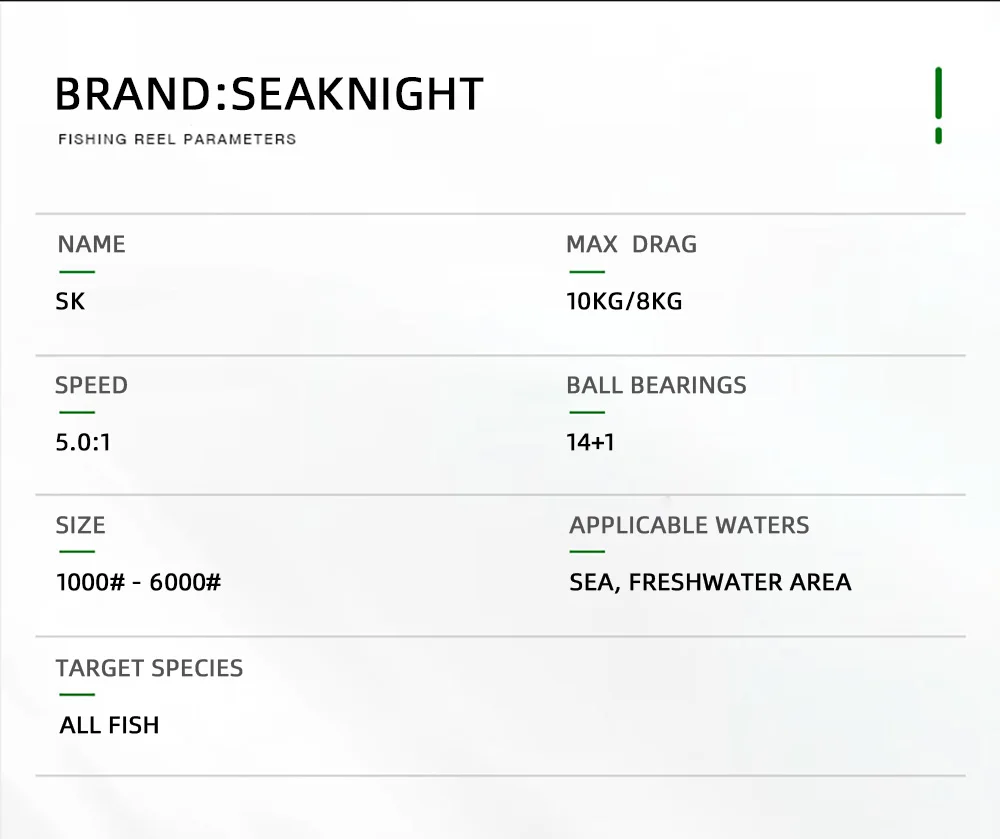The height and width of the screenshot is (839, 1000).
Task: Click the SPEED label
Action: coord(91,385)
